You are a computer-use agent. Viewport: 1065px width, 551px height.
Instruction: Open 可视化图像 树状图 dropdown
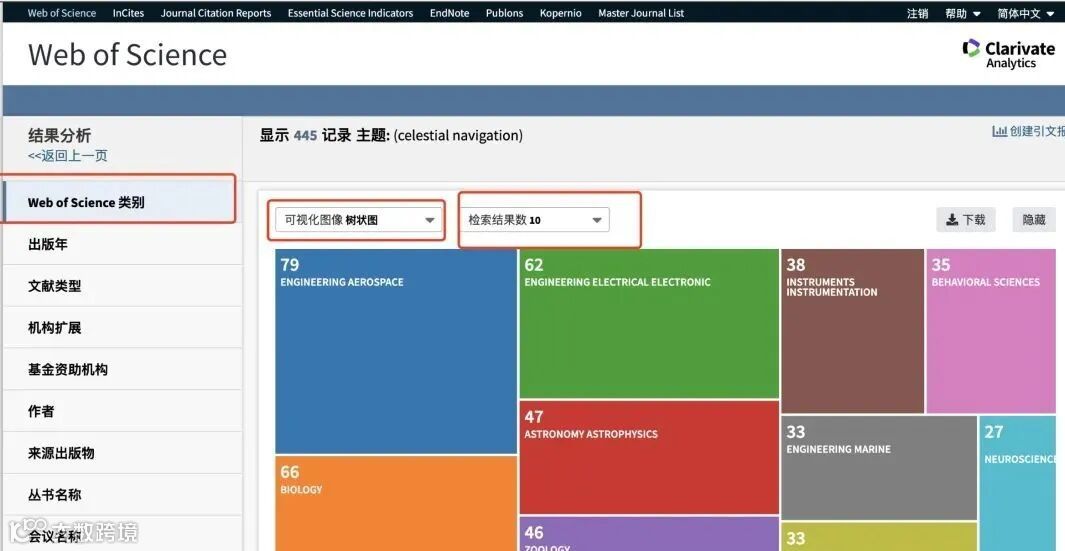pos(359,219)
